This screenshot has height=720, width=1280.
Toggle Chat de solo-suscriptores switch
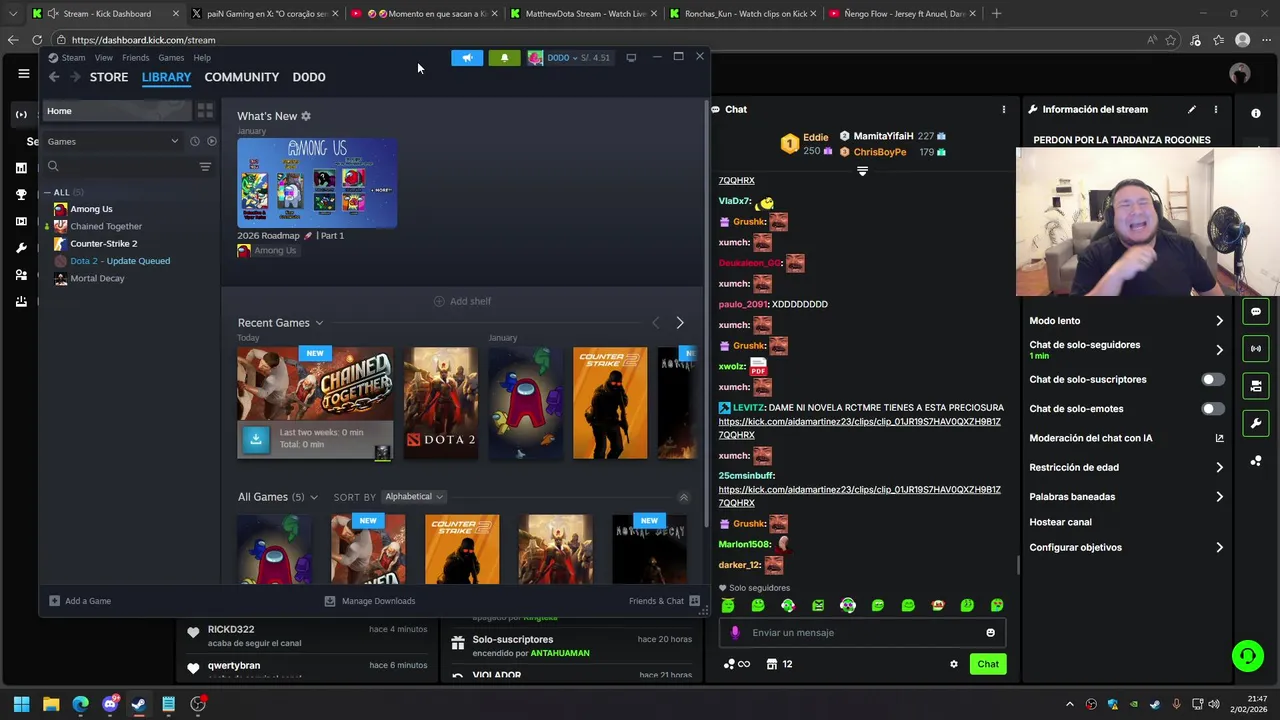point(1212,380)
